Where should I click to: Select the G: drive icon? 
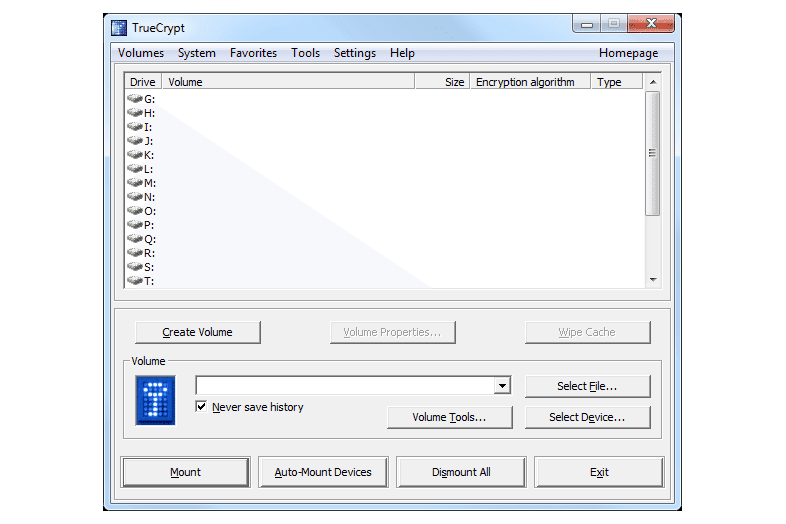[x=135, y=99]
